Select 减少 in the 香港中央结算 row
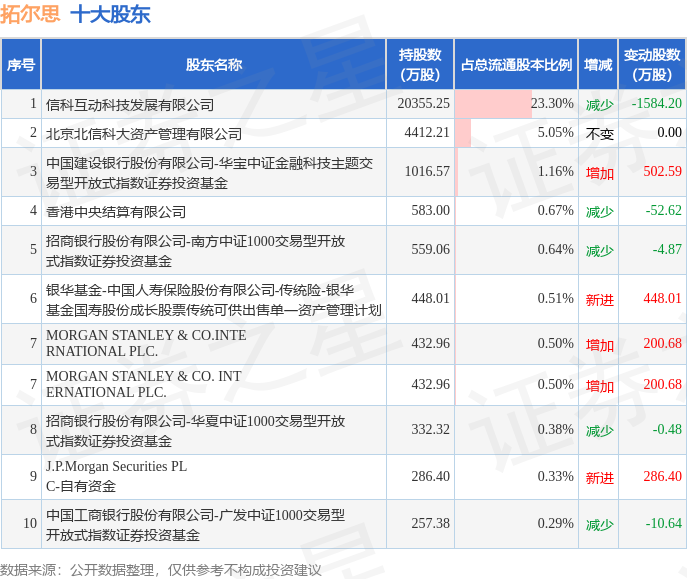This screenshot has width=687, height=579. (x=599, y=212)
